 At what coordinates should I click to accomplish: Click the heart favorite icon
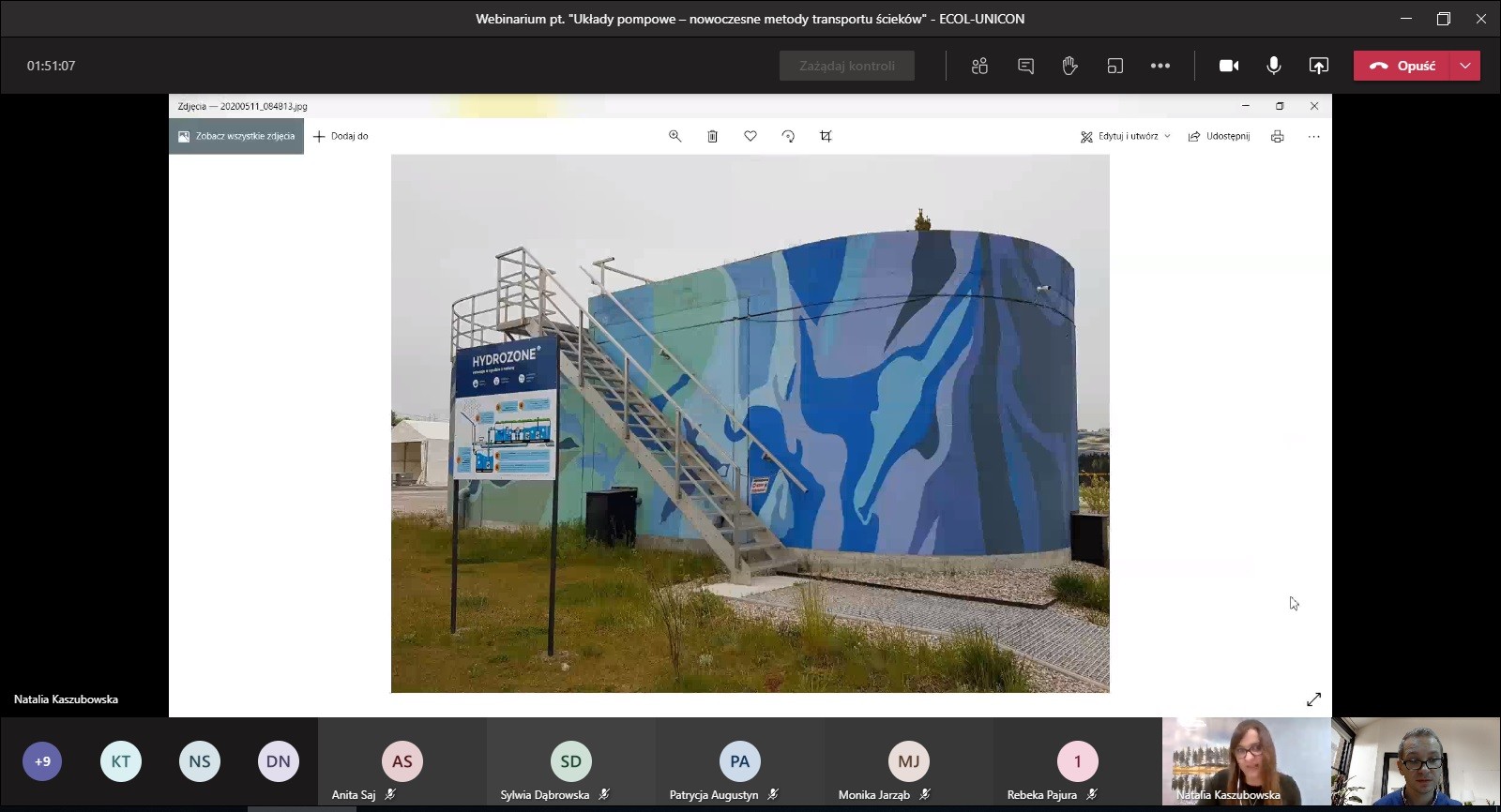[x=750, y=136]
